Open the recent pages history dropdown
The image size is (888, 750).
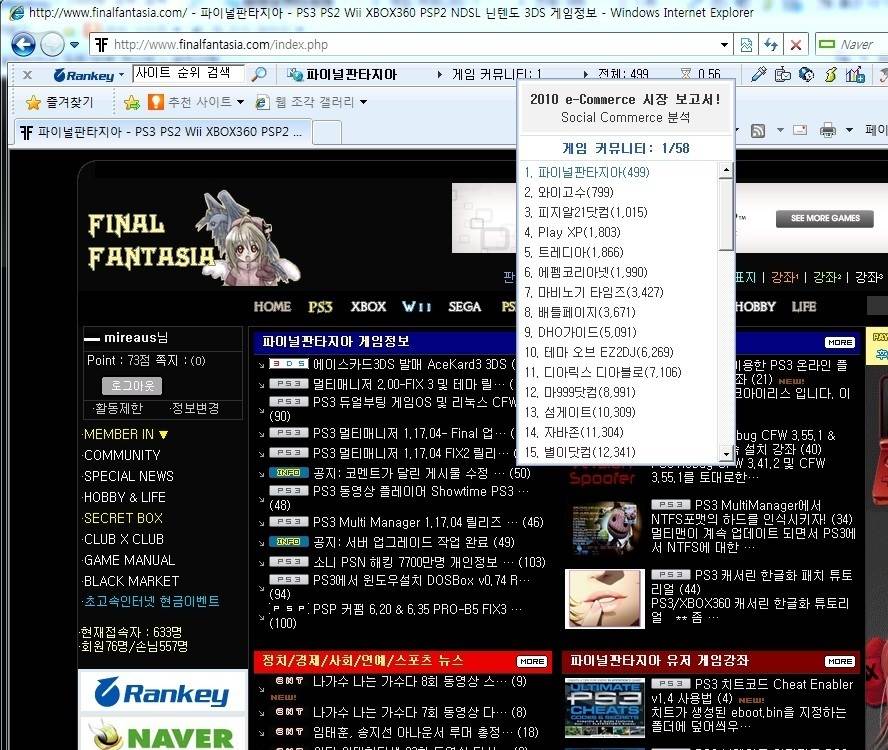(x=75, y=45)
